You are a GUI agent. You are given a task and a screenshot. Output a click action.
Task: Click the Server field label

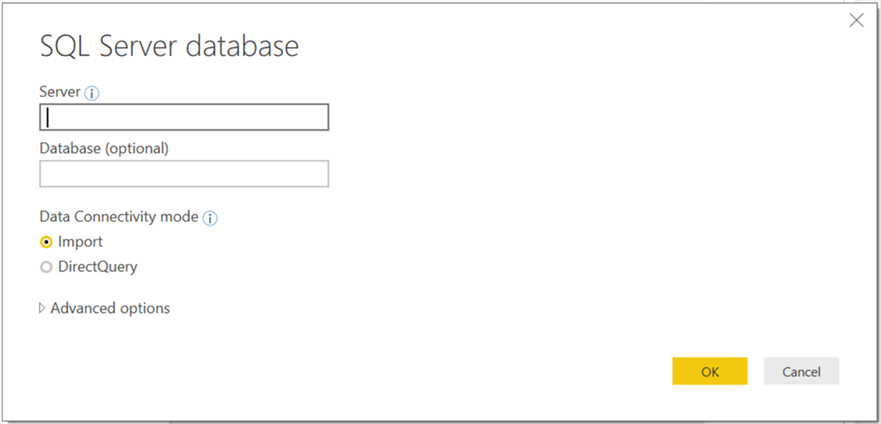pyautogui.click(x=60, y=92)
